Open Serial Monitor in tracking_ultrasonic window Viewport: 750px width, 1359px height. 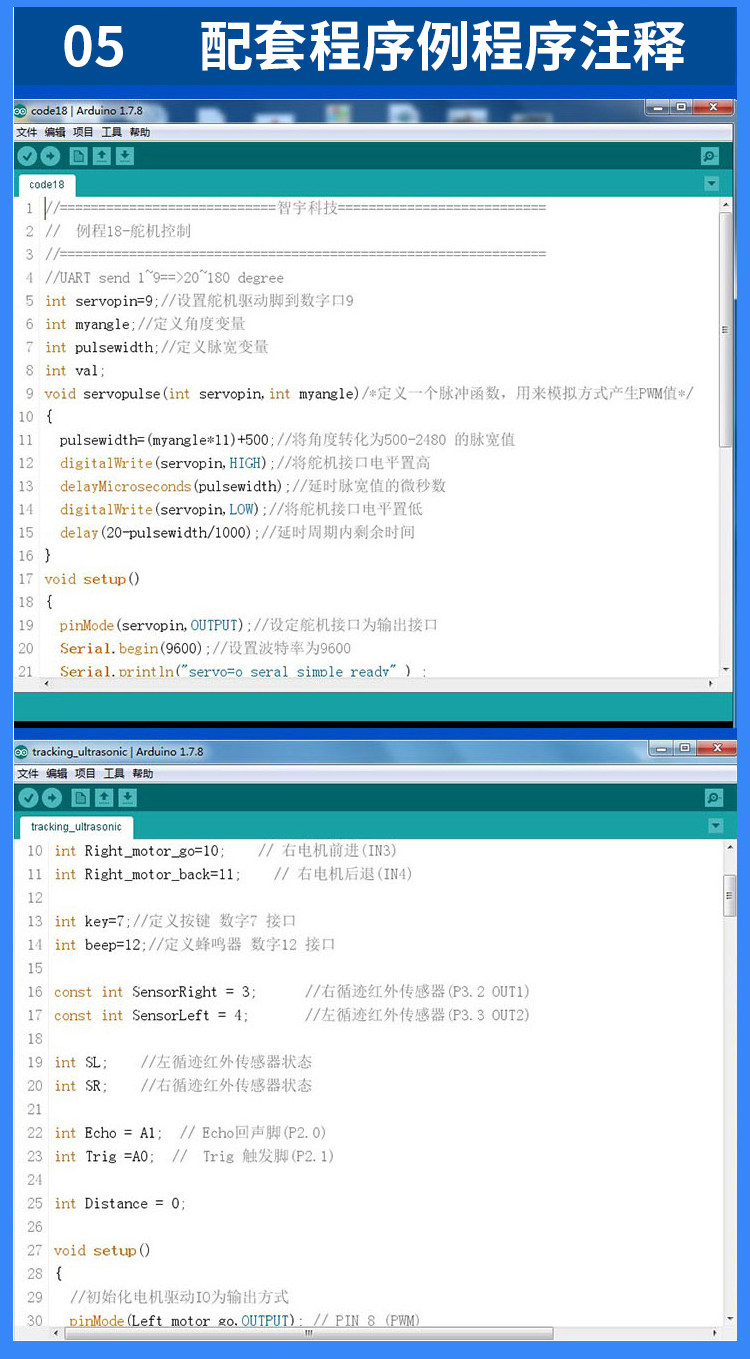point(714,798)
